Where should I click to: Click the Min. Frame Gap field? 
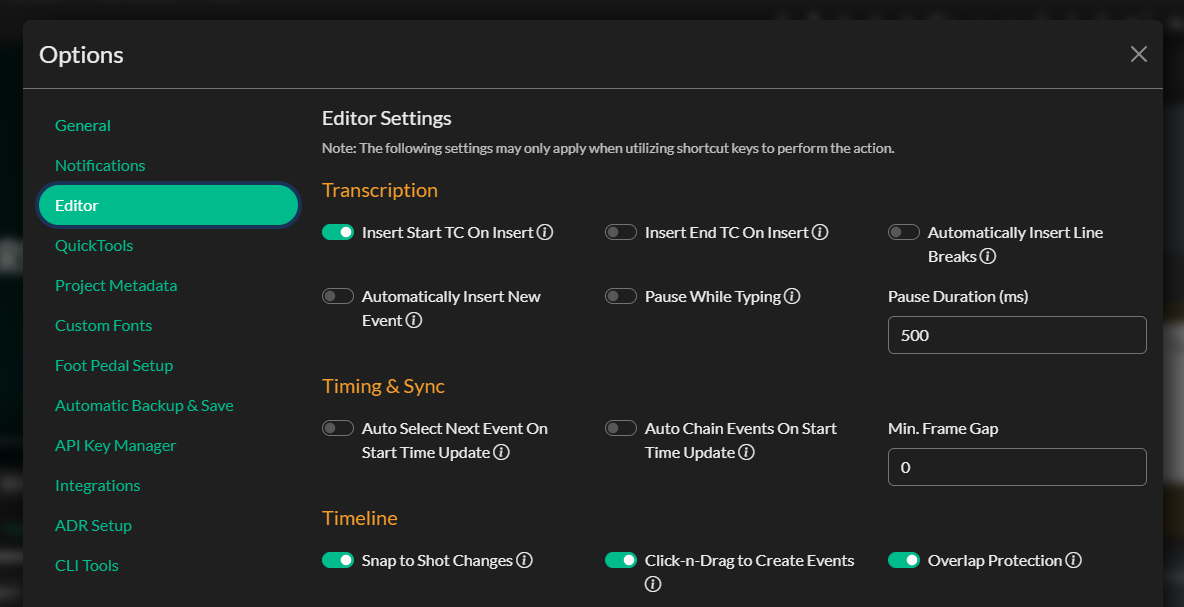[1016, 467]
